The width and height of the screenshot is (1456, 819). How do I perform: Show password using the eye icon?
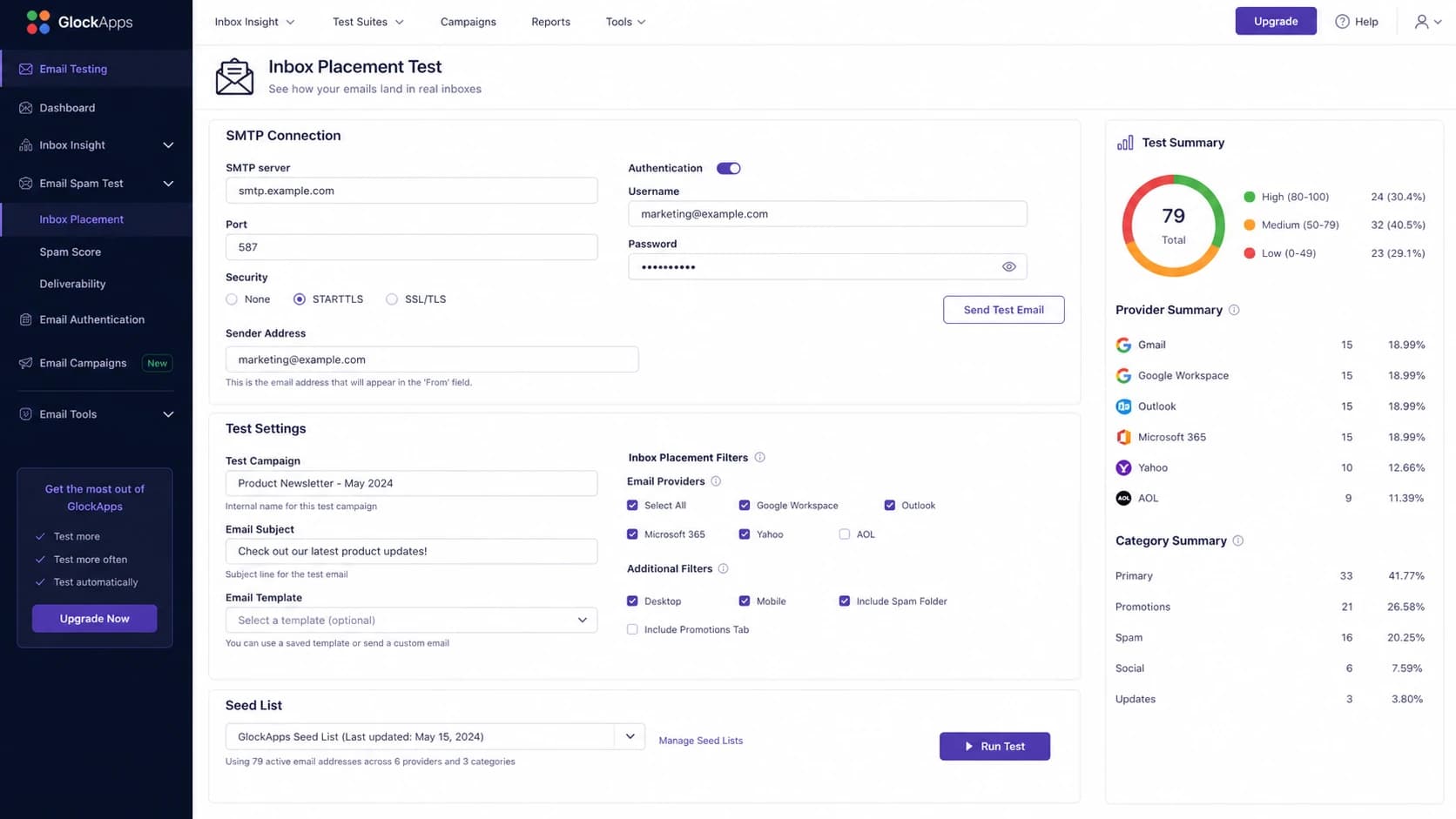[1008, 267]
